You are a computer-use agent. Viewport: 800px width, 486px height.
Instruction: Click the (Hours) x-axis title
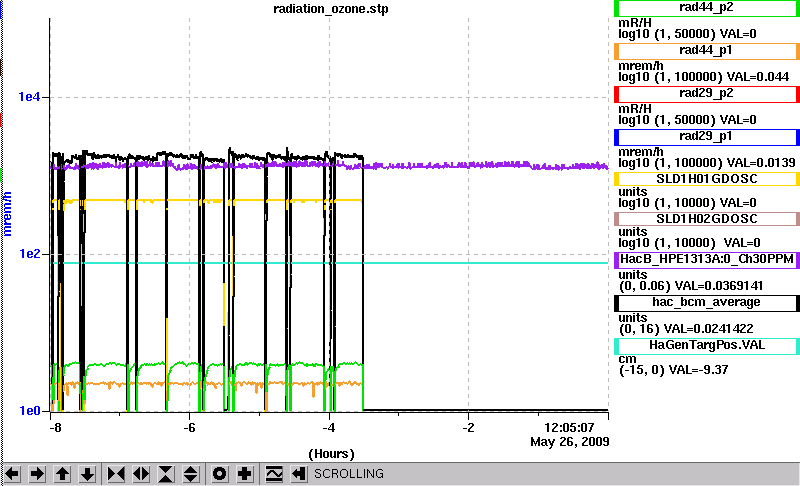[331, 454]
